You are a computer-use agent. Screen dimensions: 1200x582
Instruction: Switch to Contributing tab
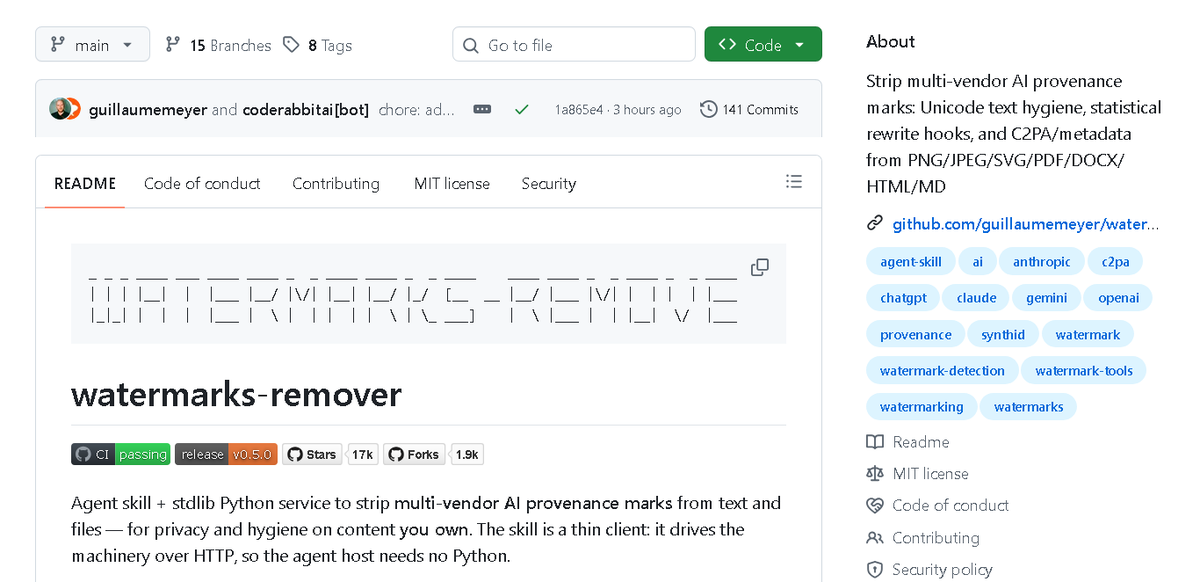[x=336, y=184]
